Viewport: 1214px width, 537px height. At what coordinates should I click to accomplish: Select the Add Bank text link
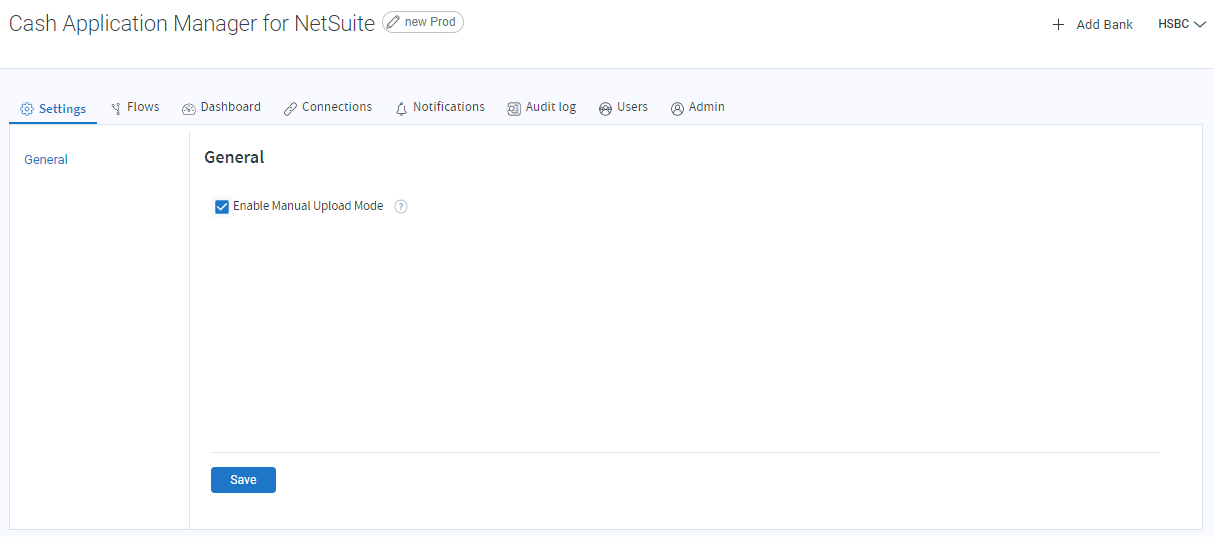[x=1104, y=24]
